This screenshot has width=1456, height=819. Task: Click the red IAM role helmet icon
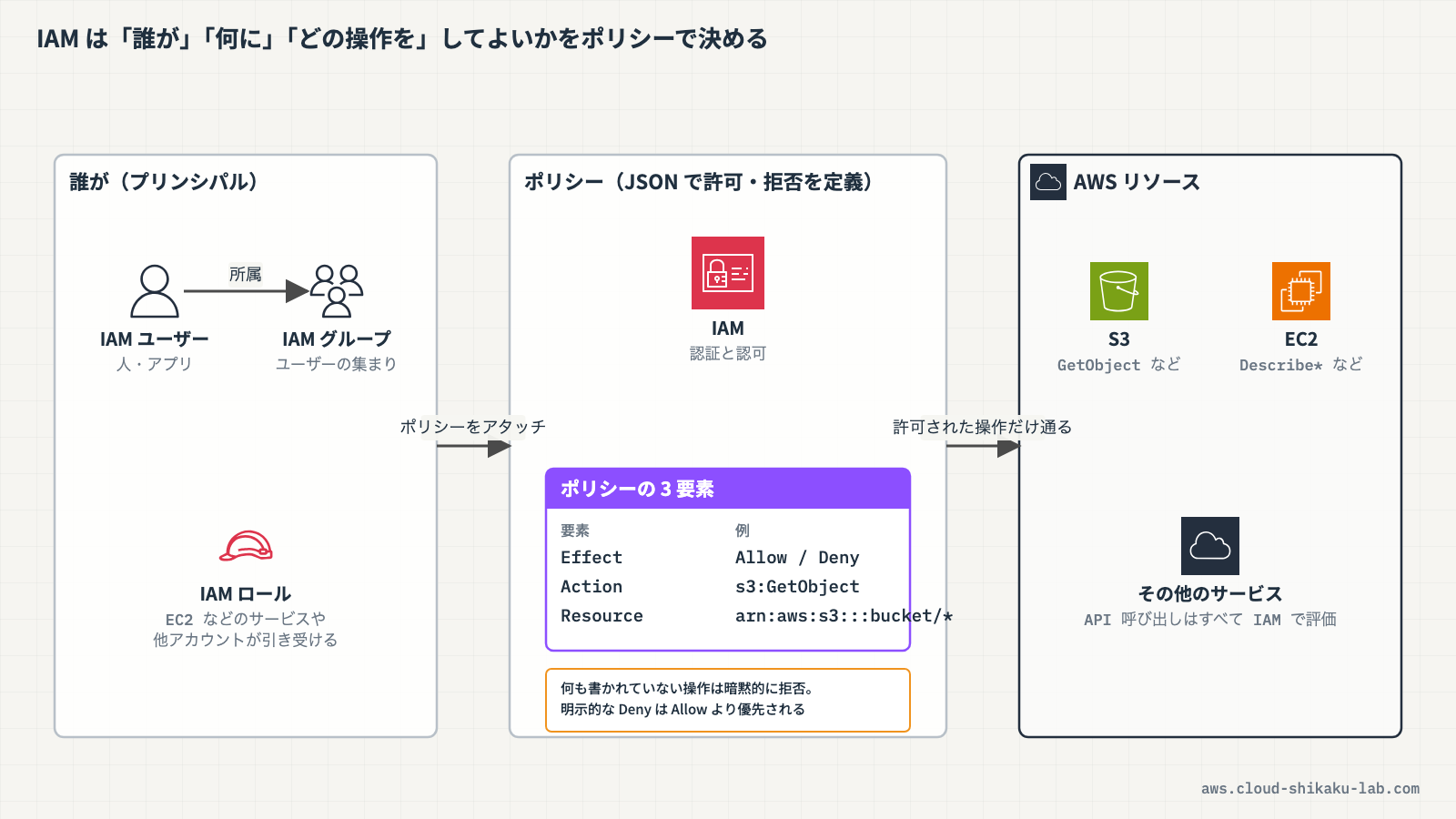[x=246, y=546]
